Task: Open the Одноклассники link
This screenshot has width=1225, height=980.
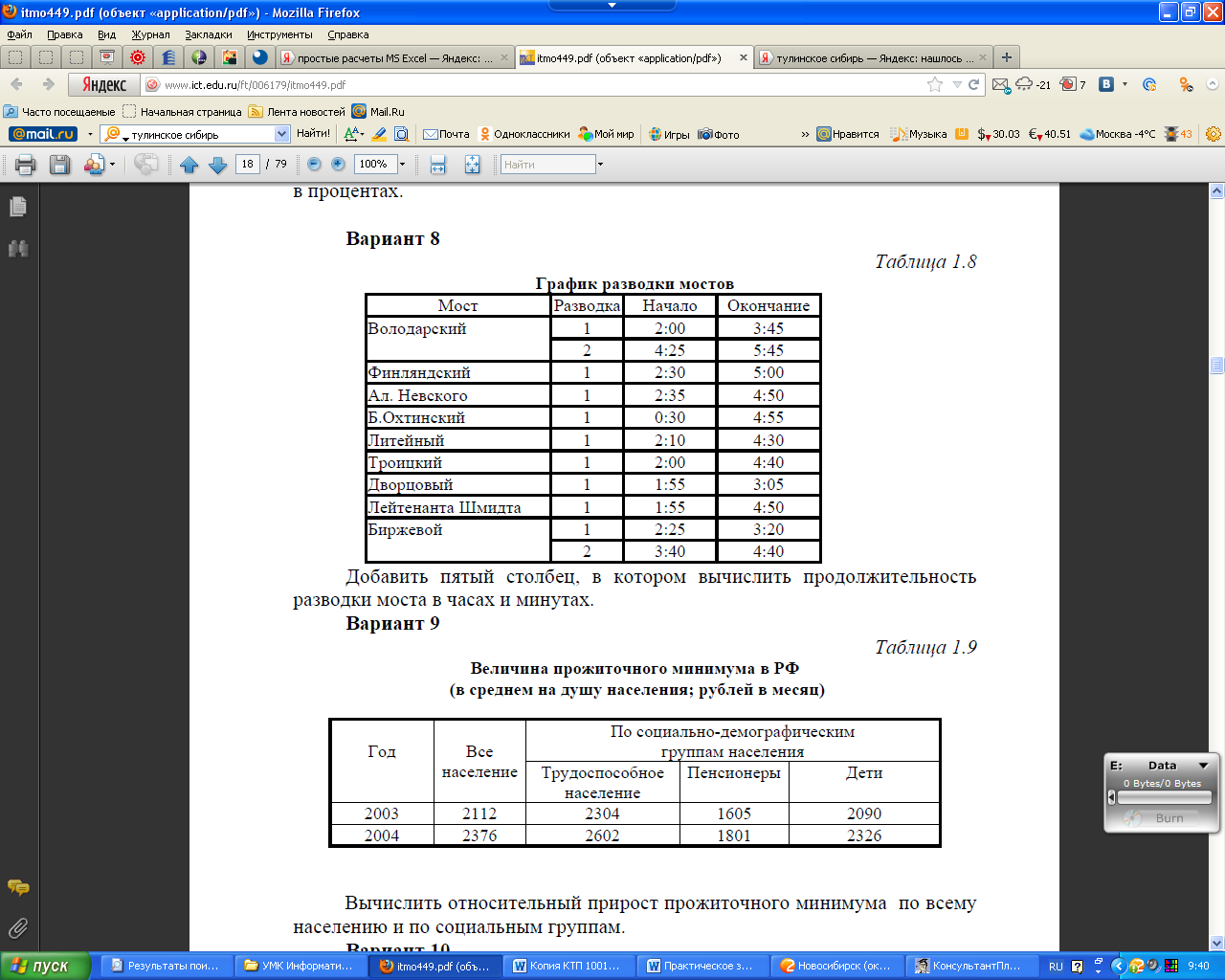Action: point(525,134)
